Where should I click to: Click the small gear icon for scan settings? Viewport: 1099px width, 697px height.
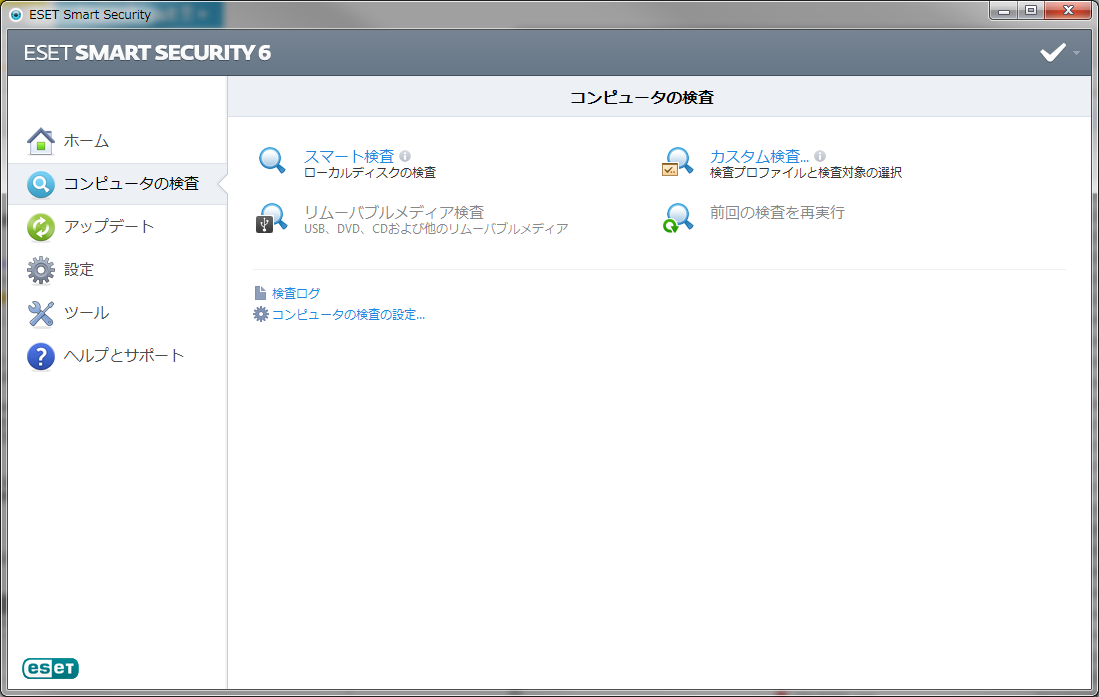pos(261,314)
